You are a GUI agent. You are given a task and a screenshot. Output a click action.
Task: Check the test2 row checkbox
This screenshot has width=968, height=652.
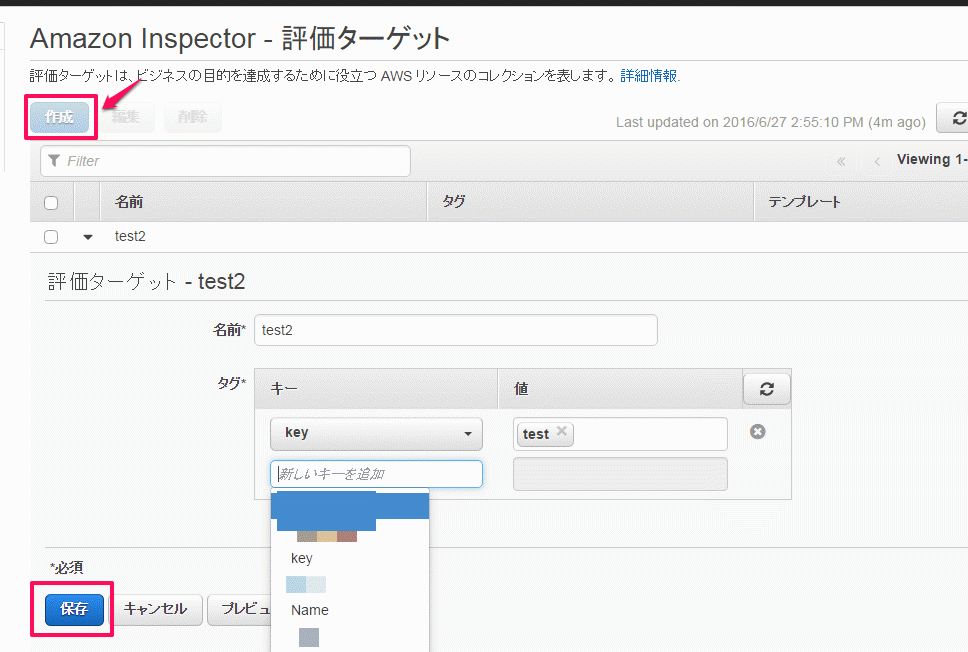coord(51,237)
